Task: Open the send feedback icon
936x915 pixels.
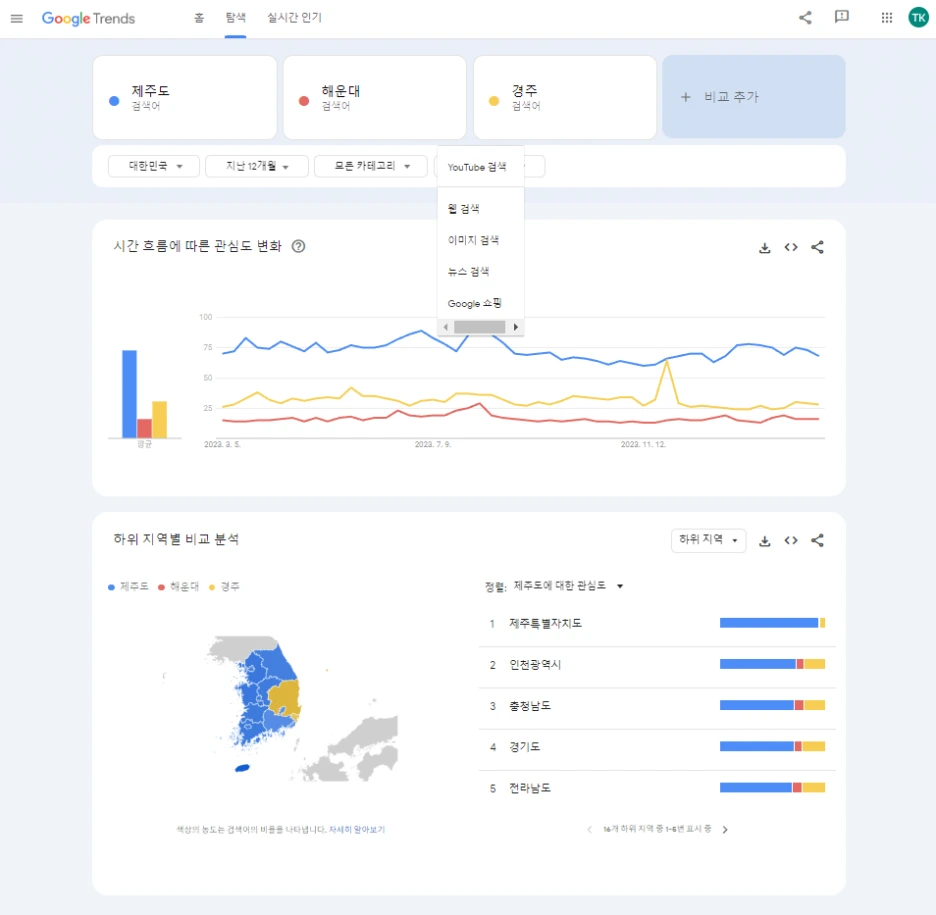Action: (x=842, y=17)
